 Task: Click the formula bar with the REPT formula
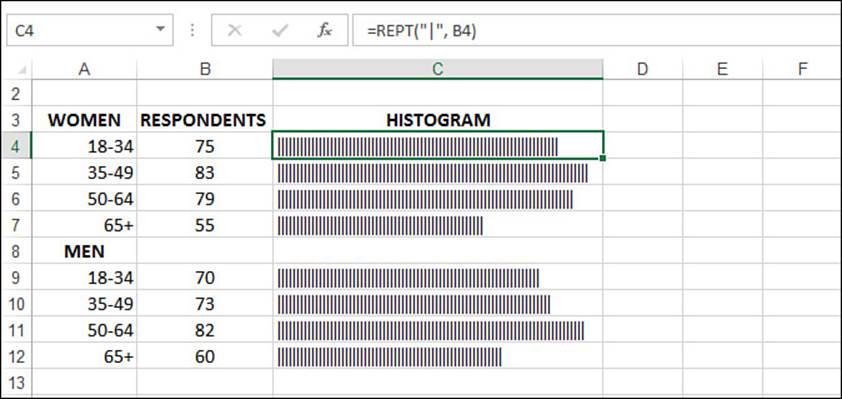596,30
